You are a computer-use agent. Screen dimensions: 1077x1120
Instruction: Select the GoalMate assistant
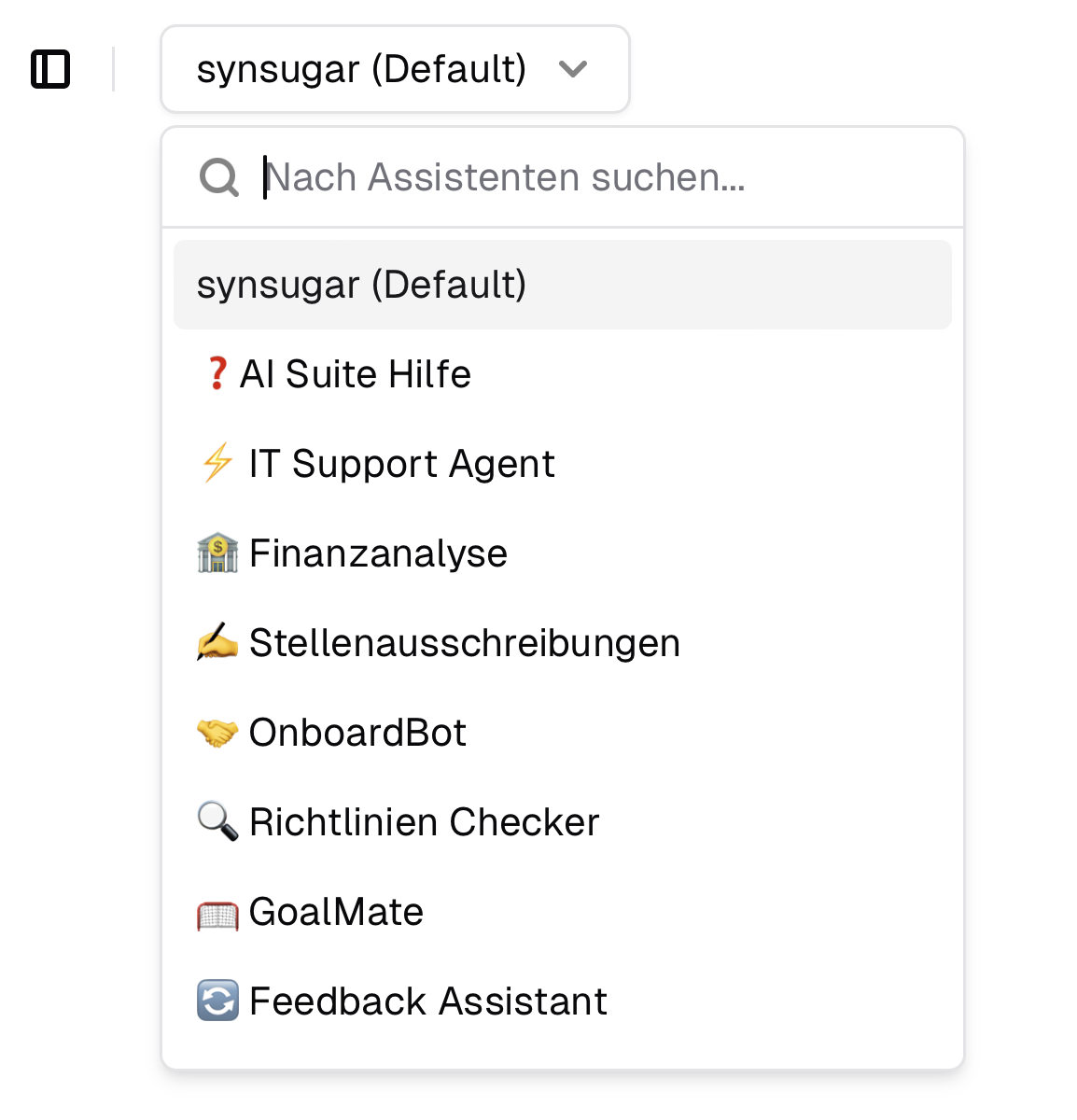coord(336,911)
